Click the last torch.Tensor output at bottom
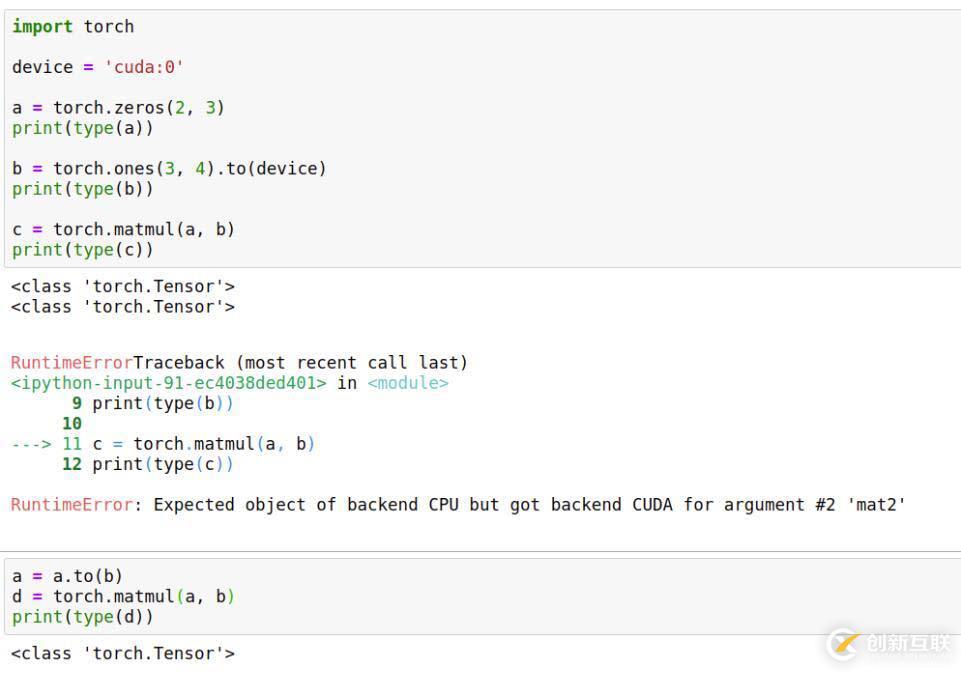Image resolution: width=961 pixels, height=673 pixels. 123,653
